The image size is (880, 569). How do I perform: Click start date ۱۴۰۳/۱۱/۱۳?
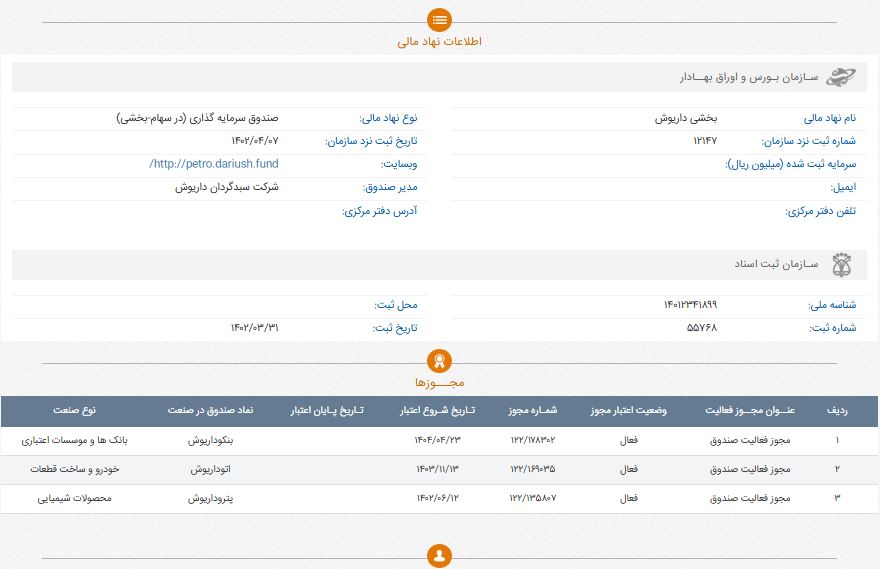437,469
